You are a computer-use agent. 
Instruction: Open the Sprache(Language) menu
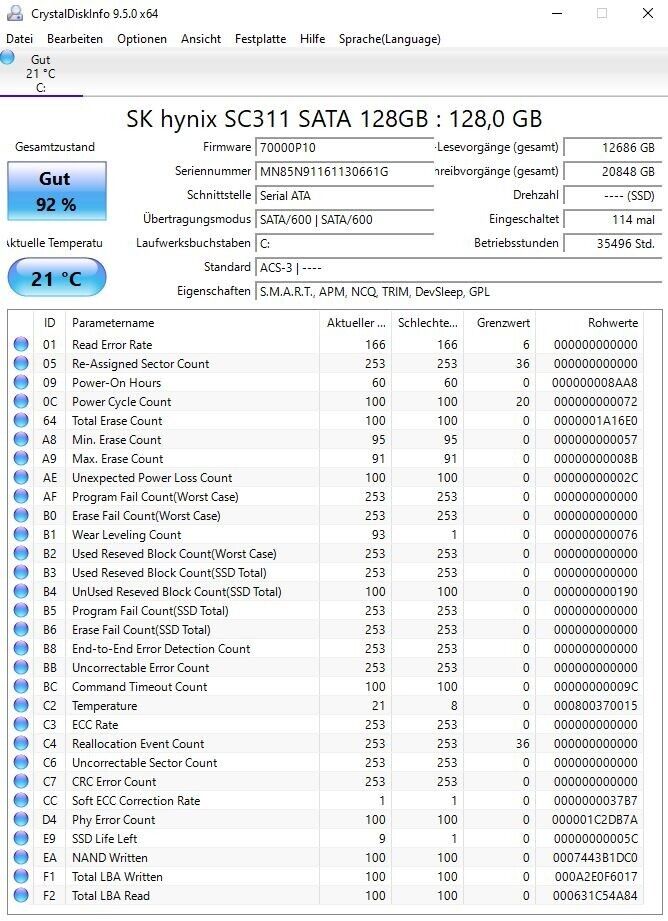[x=390, y=39]
